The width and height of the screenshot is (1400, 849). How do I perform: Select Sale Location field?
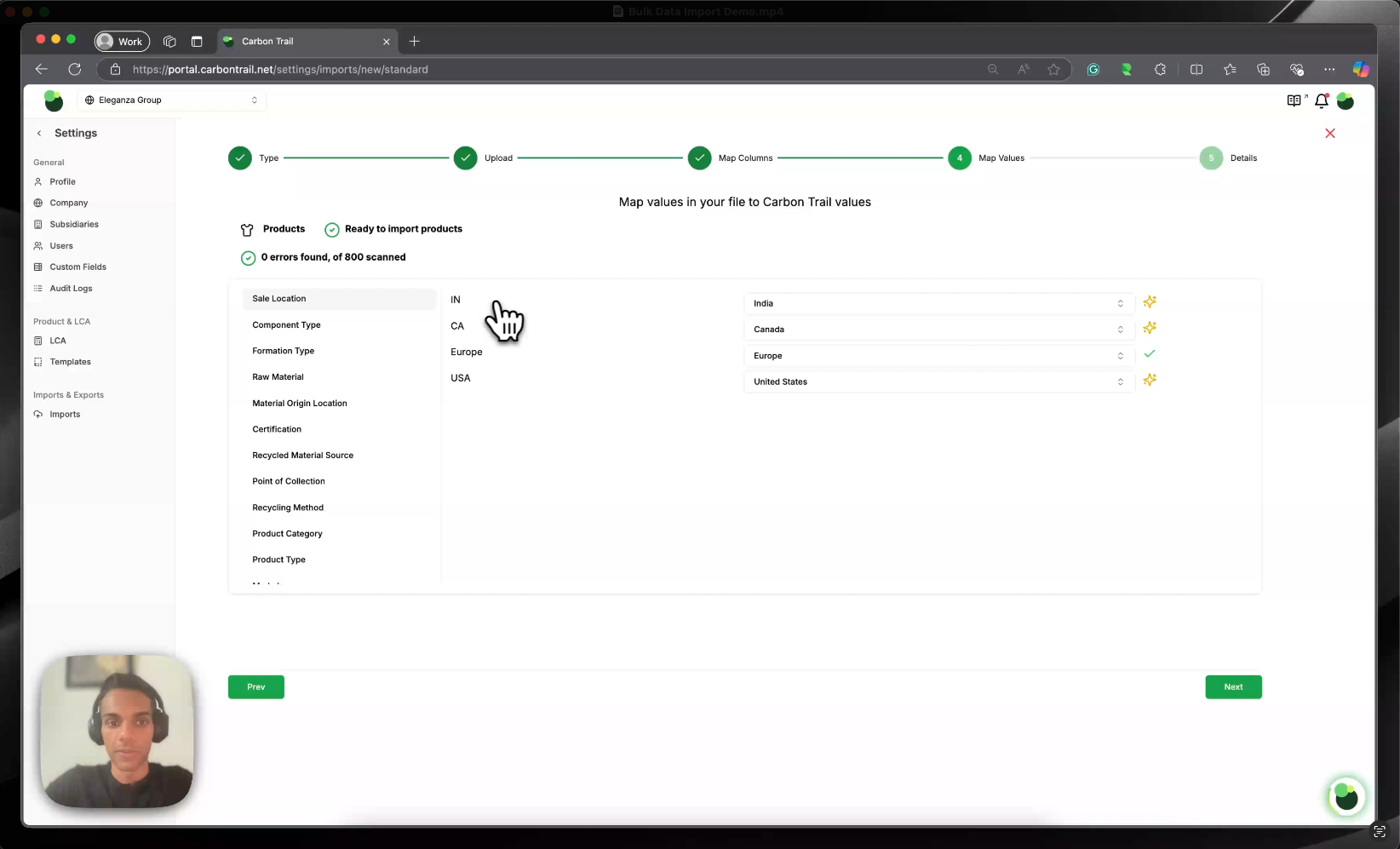click(x=339, y=299)
